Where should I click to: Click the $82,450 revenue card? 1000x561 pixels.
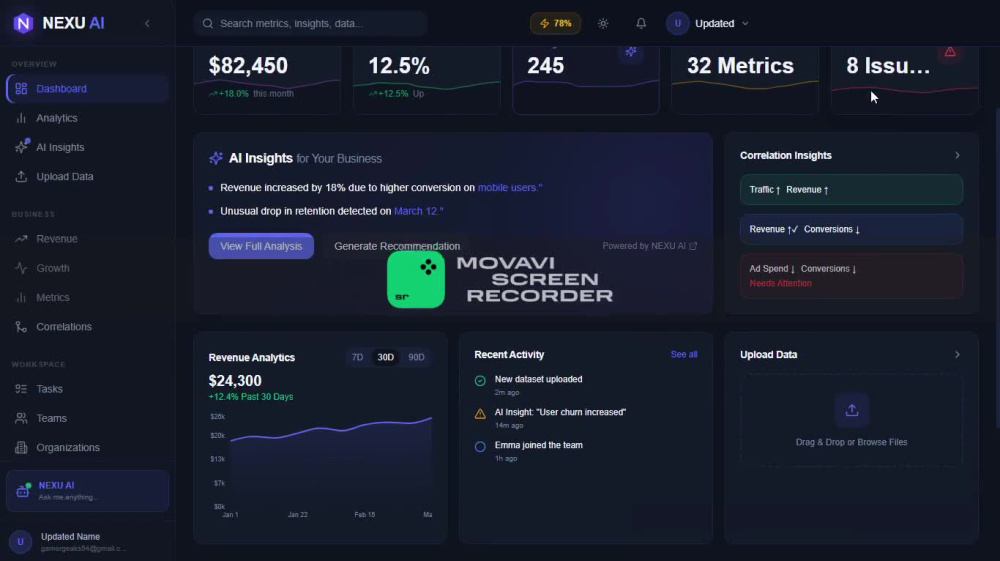pyautogui.click(x=267, y=80)
